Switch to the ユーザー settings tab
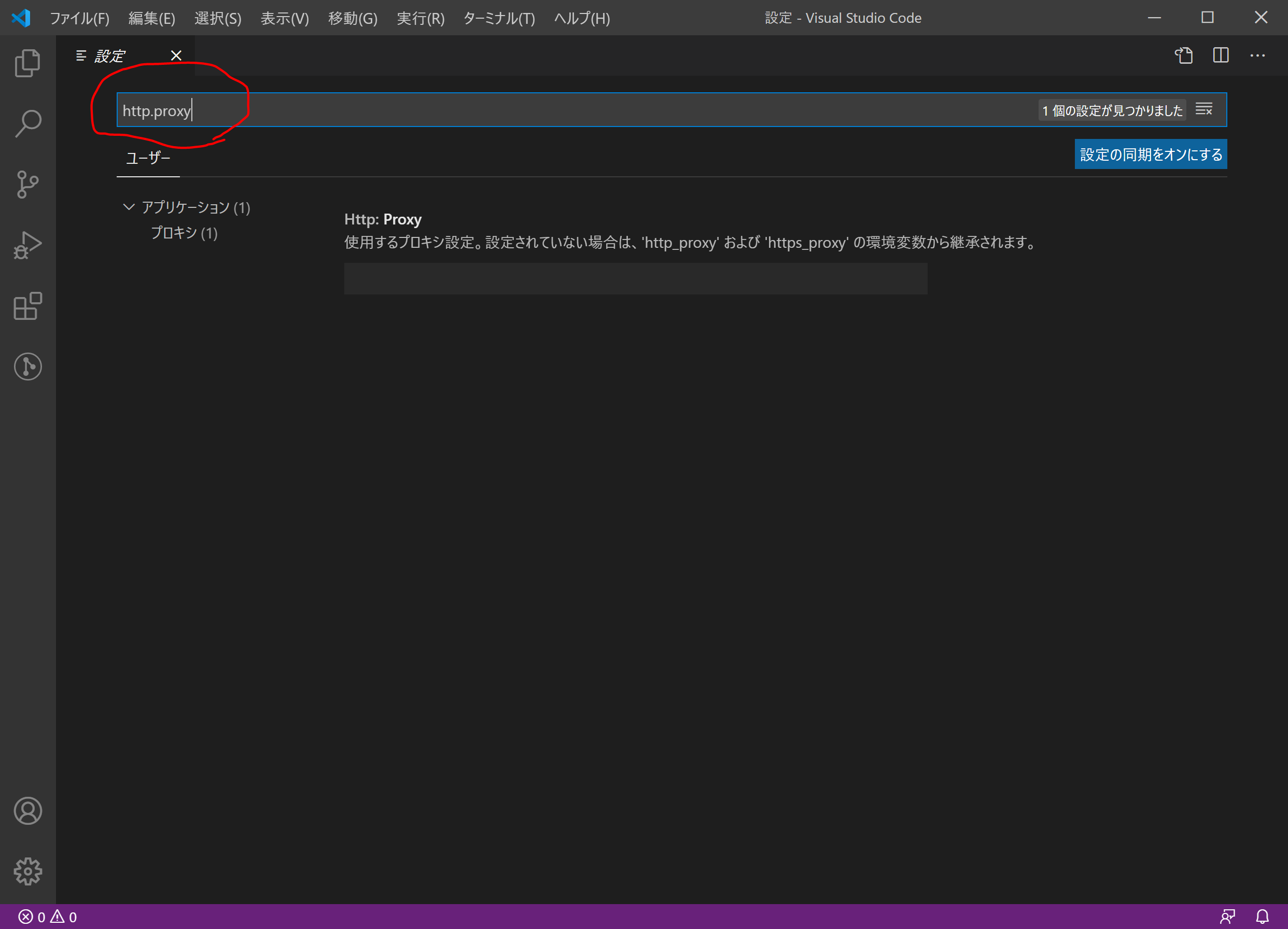 coord(148,158)
